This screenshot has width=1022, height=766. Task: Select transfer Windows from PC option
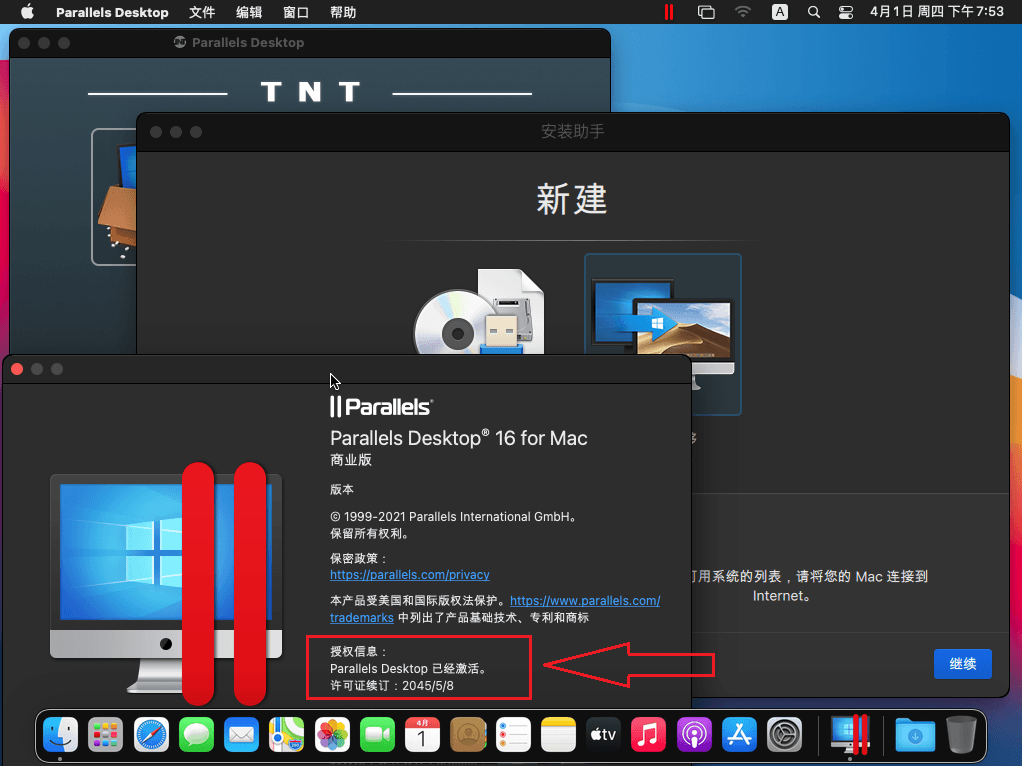pyautogui.click(x=663, y=334)
